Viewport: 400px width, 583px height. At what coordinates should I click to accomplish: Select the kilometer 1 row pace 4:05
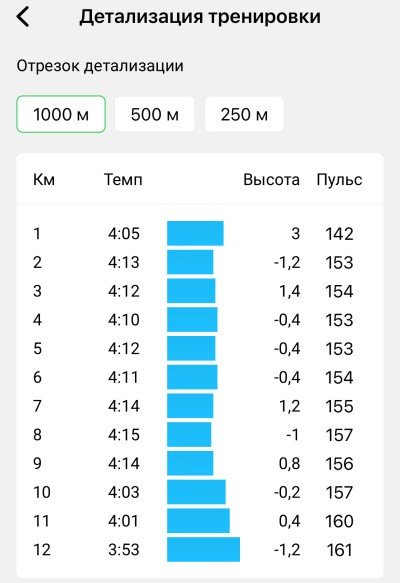[x=200, y=233]
